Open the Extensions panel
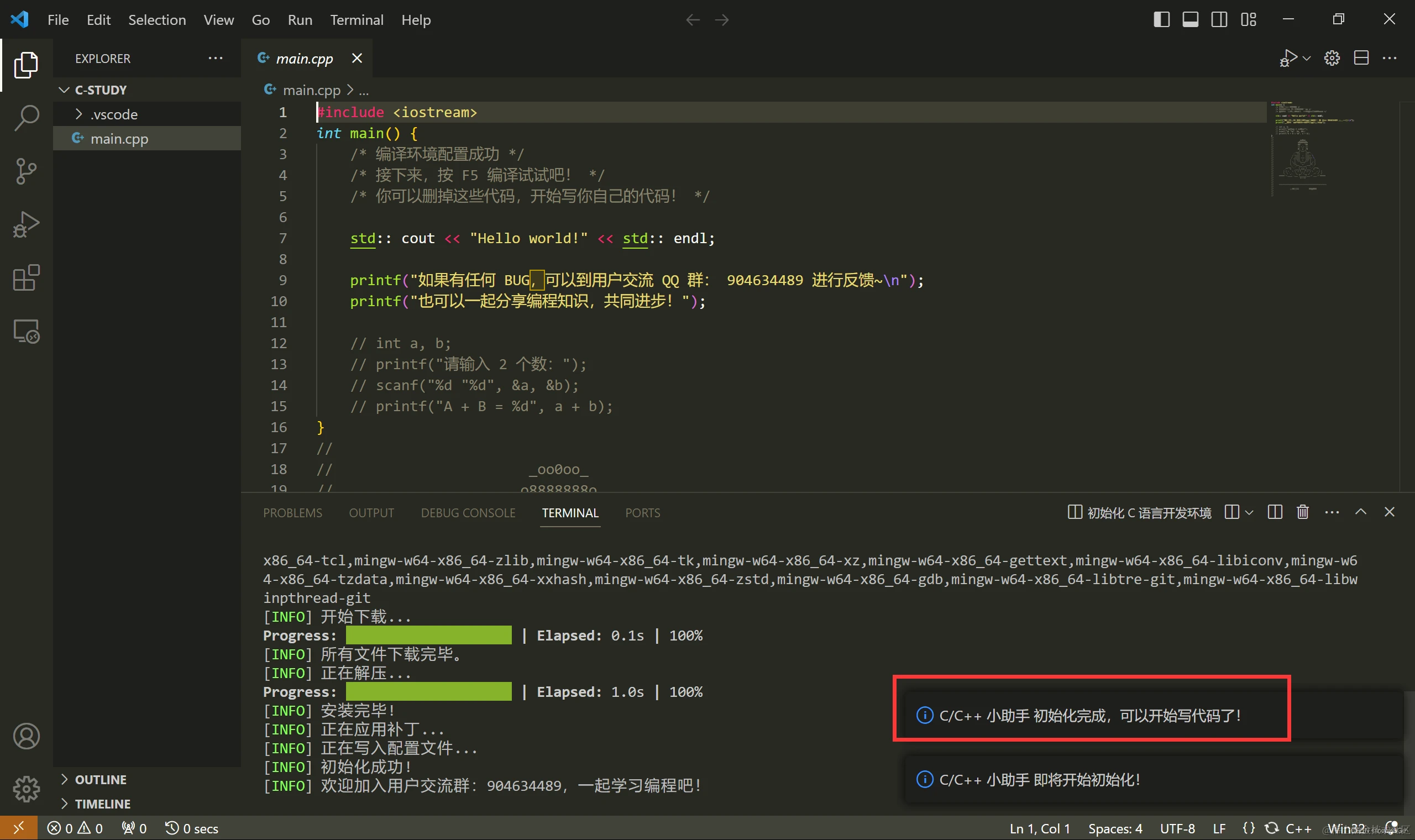The image size is (1415, 840). 26,277
